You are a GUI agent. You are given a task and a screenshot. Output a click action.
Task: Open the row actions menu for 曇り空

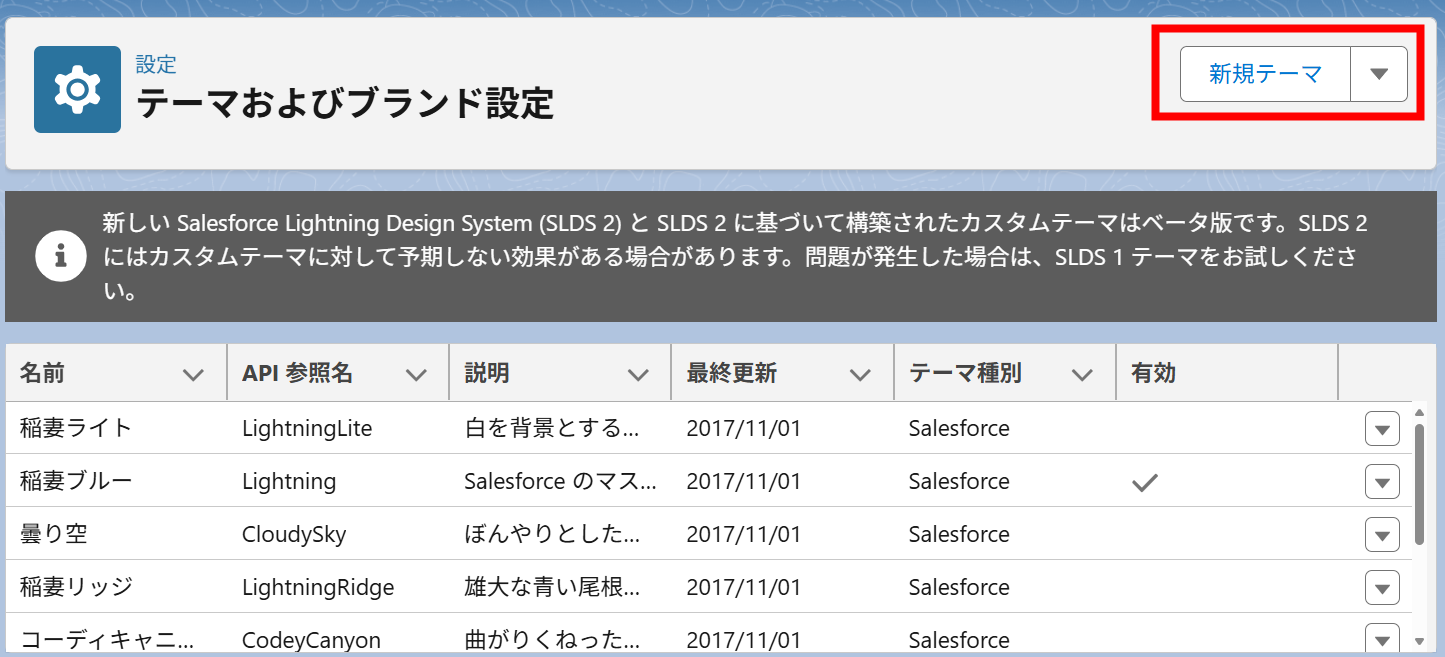pyautogui.click(x=1381, y=534)
